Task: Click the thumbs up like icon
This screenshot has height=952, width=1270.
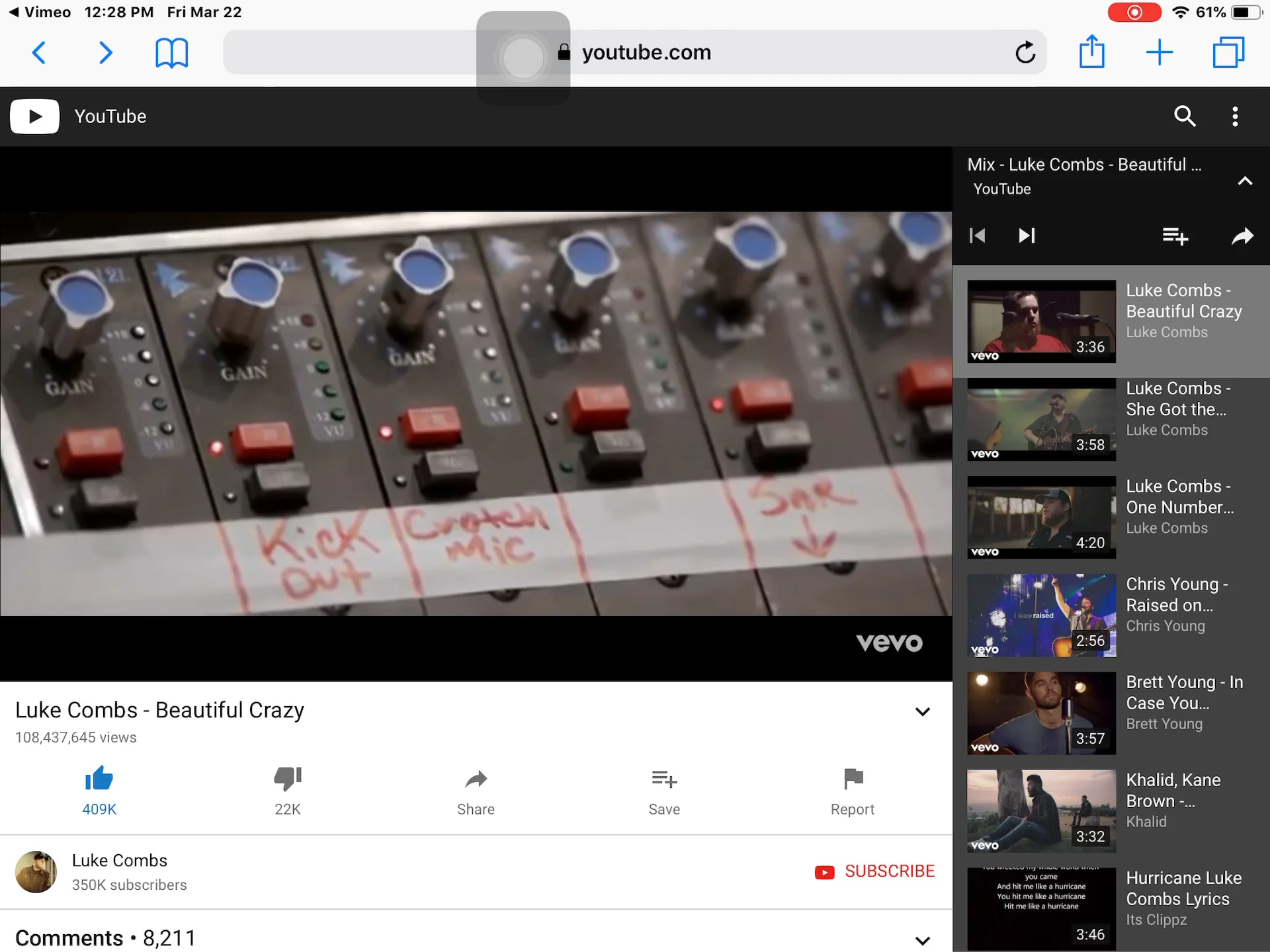Action: coord(99,780)
